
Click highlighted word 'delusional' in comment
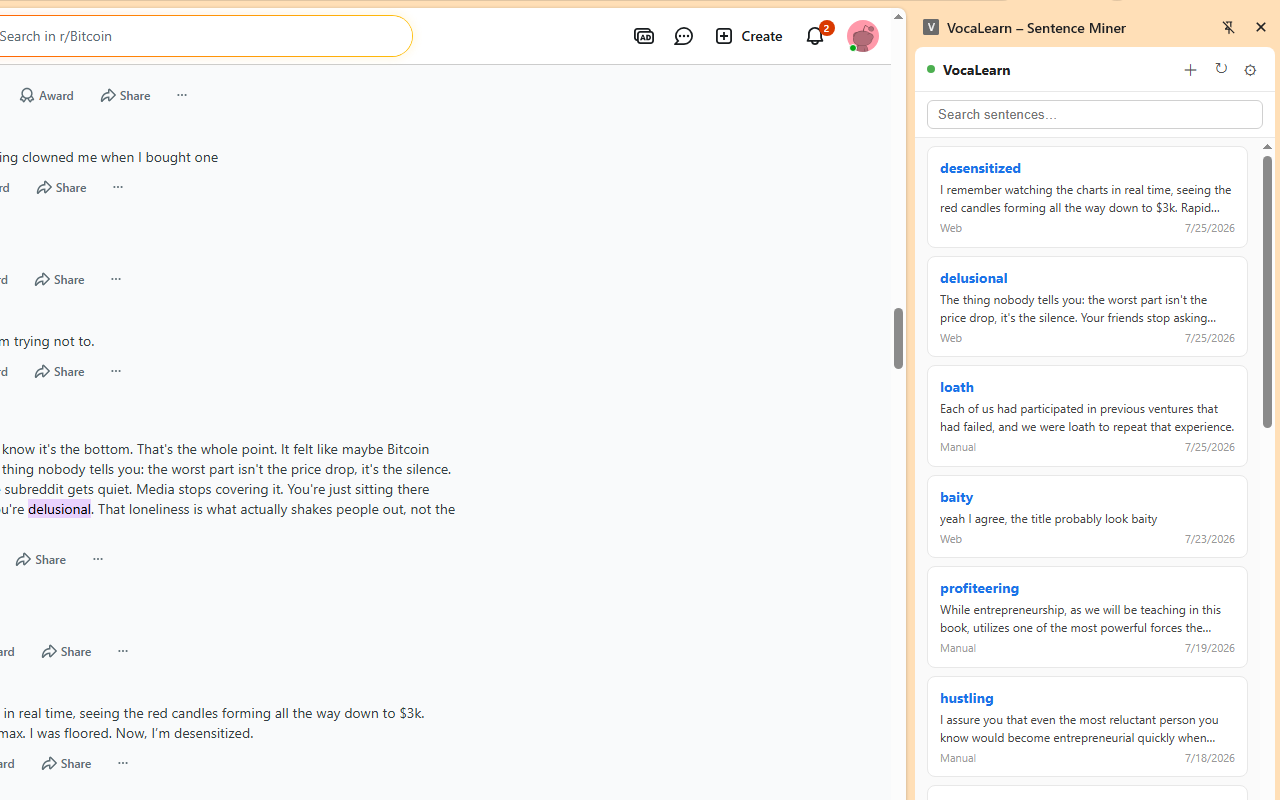(59, 508)
